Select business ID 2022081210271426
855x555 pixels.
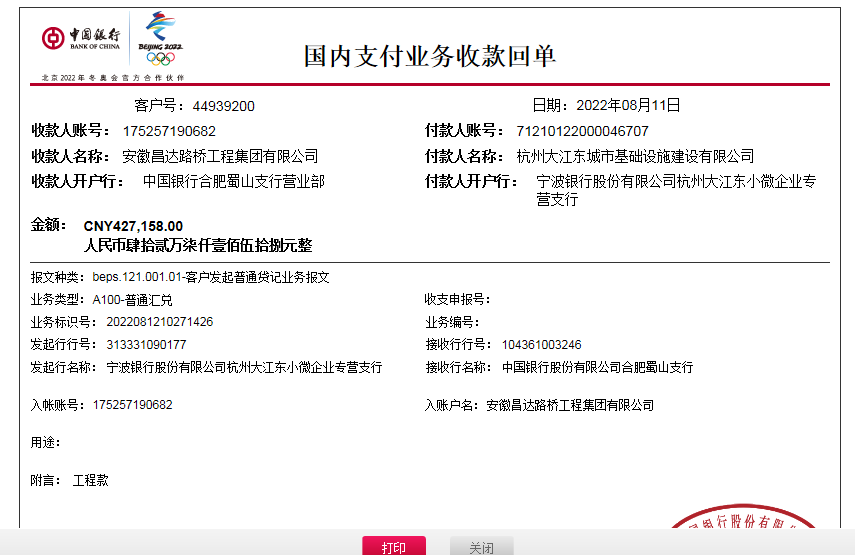(153, 322)
